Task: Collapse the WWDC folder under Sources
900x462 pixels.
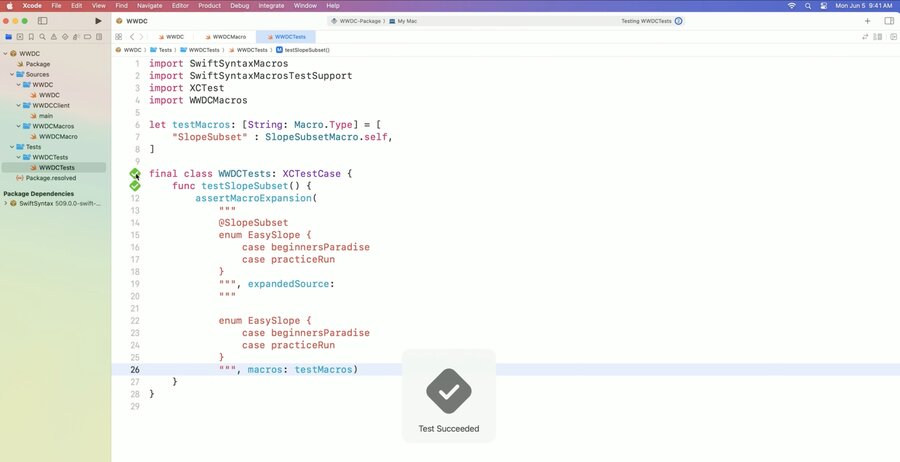Action: coord(18,85)
